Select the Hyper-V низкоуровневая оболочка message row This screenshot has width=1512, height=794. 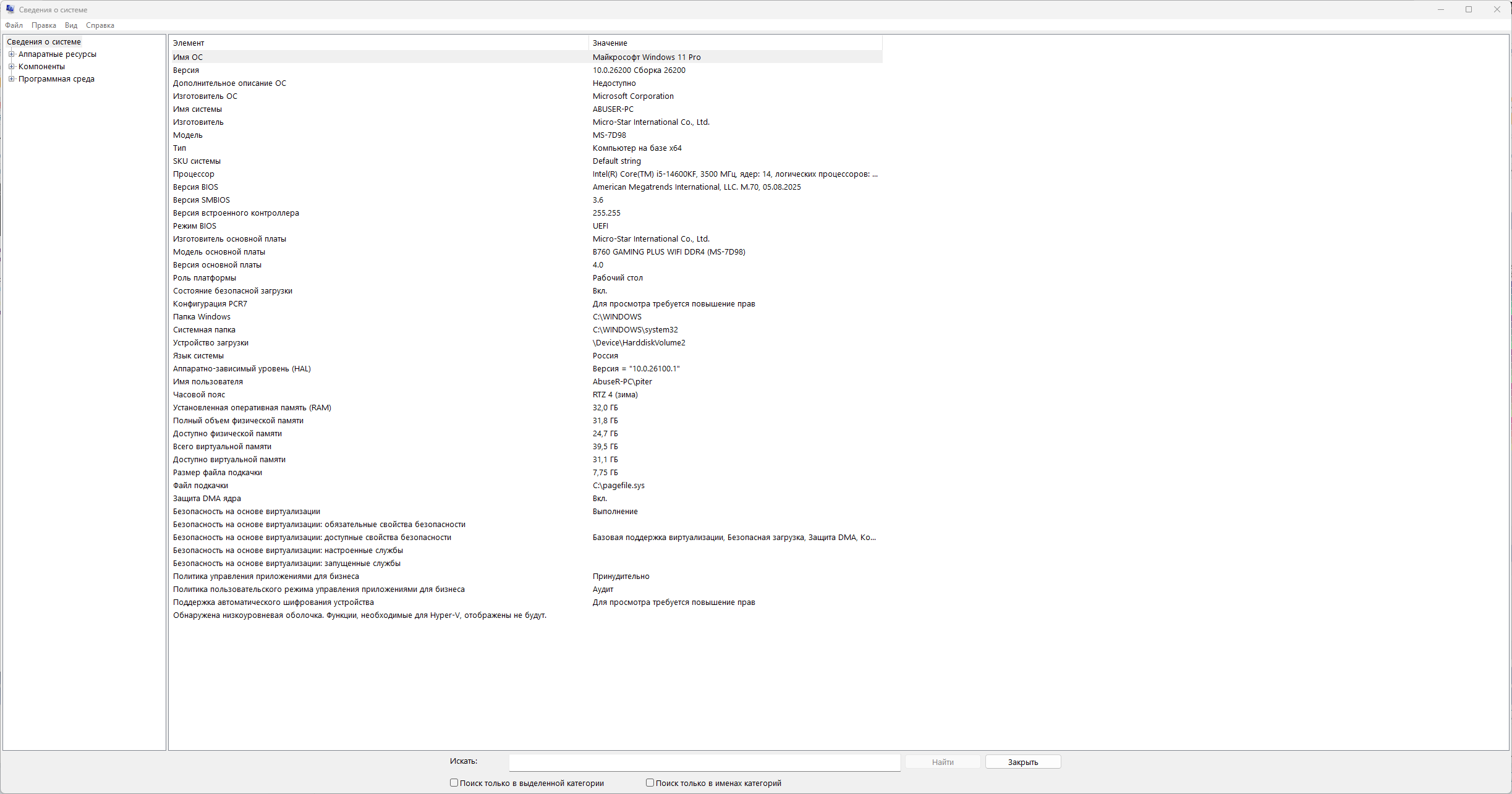point(526,615)
